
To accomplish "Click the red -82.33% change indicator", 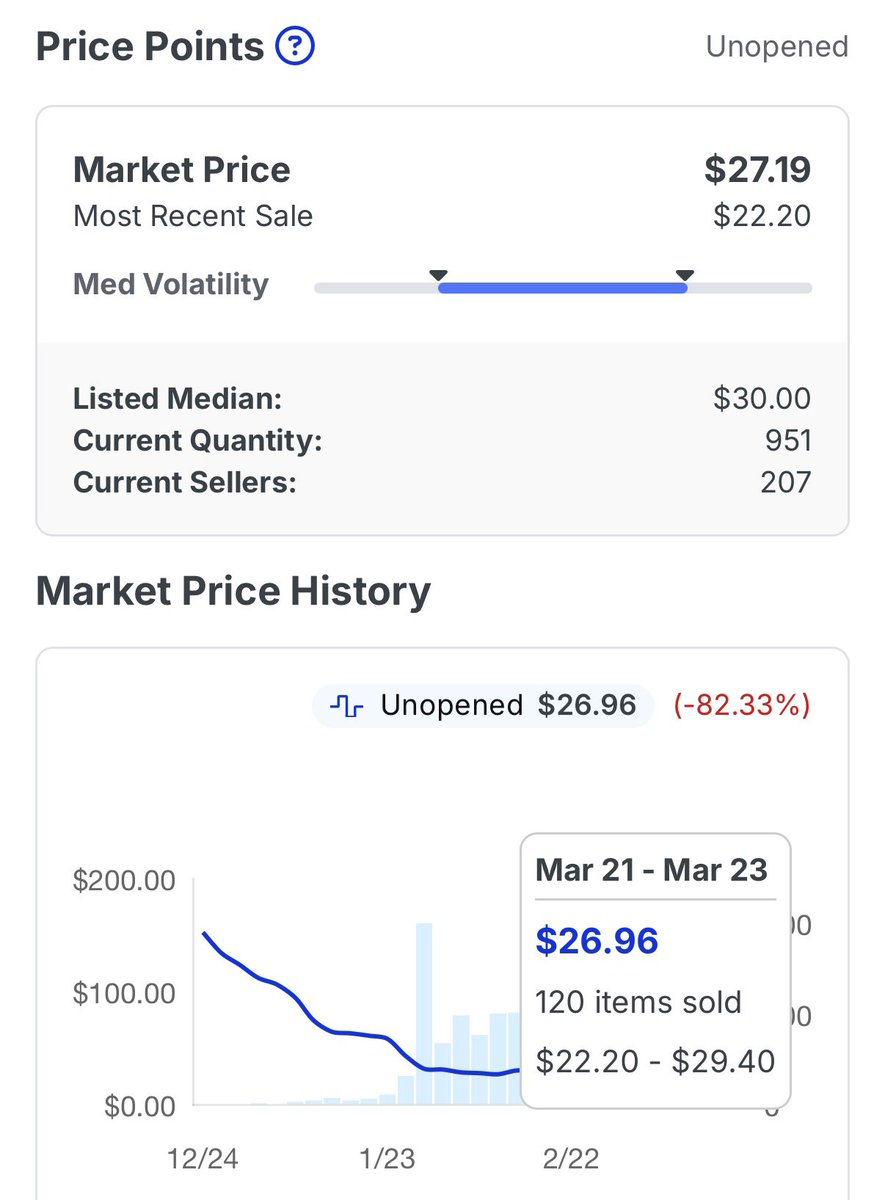I will click(741, 706).
